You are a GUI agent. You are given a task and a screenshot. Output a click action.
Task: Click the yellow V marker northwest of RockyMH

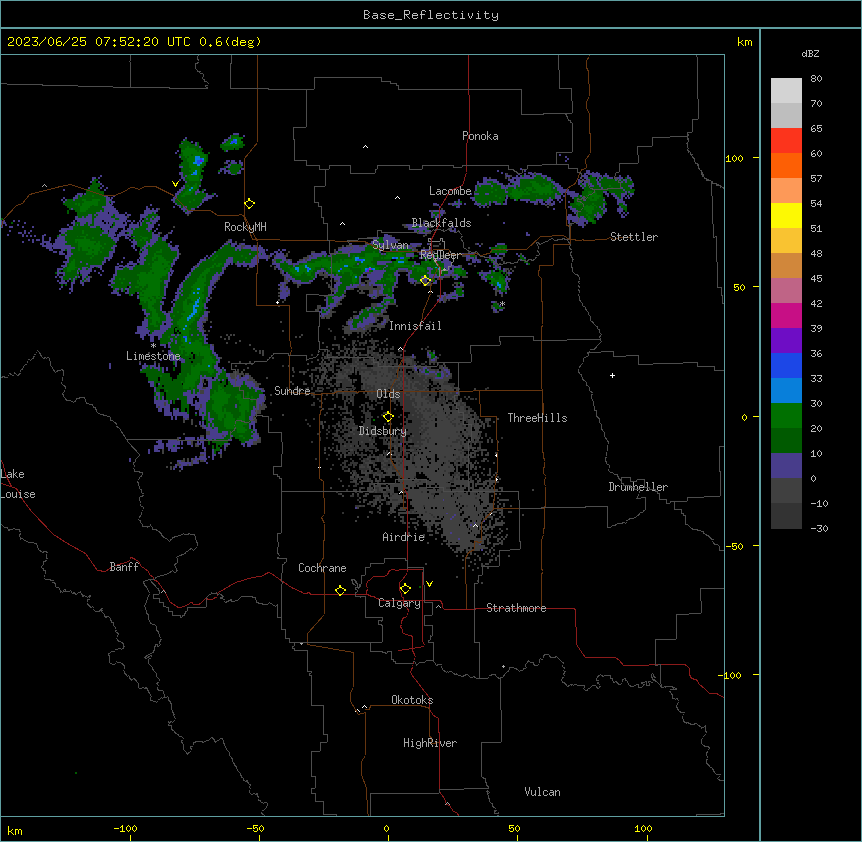[x=175, y=184]
